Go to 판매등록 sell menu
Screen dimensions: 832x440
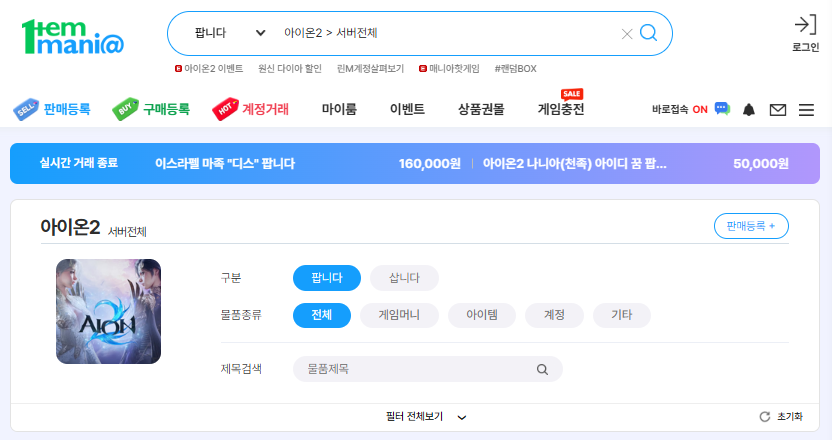pos(67,109)
